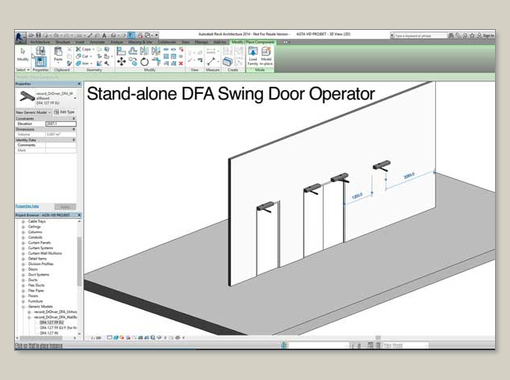Click the Paste clipboard icon

[58, 52]
